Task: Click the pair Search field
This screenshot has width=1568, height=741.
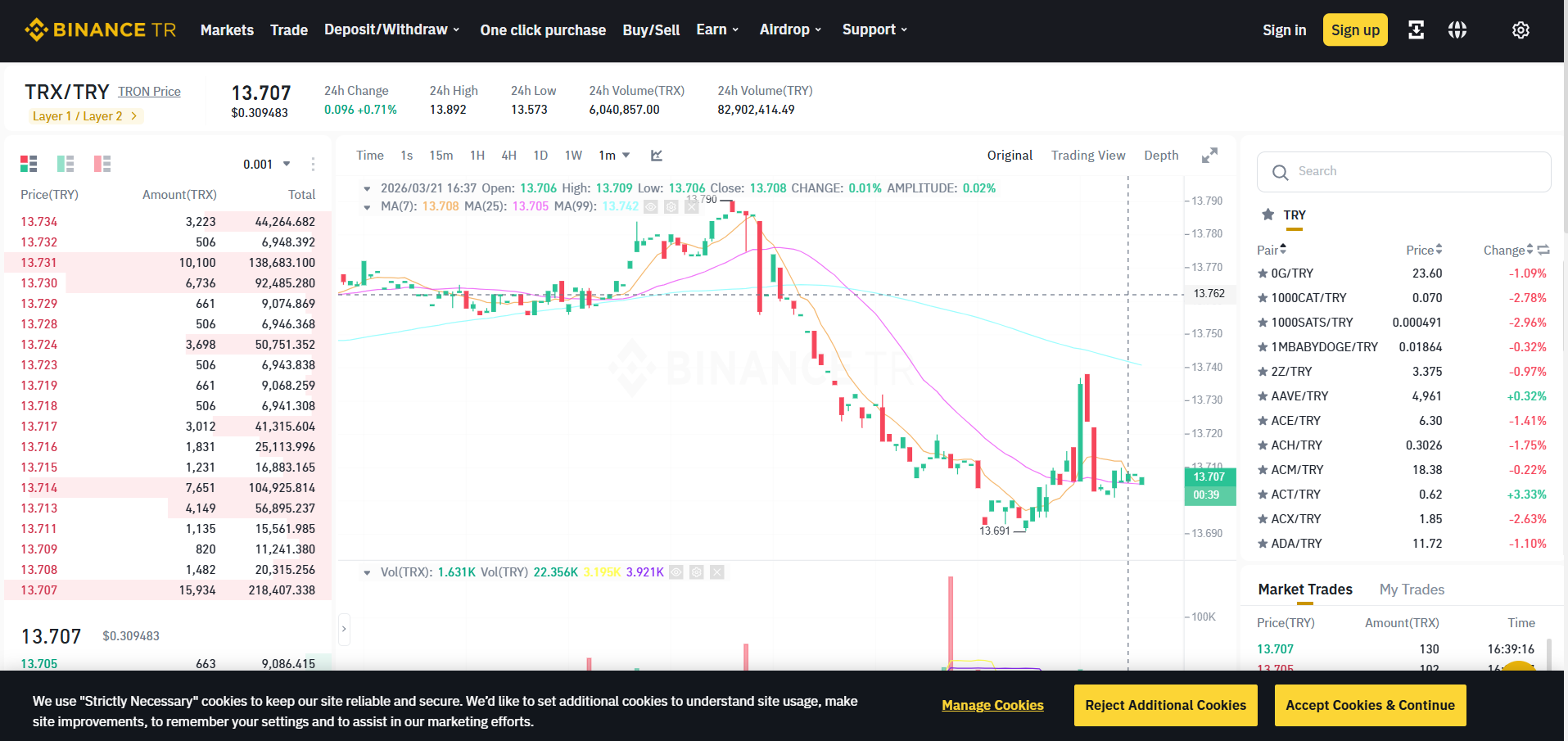Action: 1403,172
